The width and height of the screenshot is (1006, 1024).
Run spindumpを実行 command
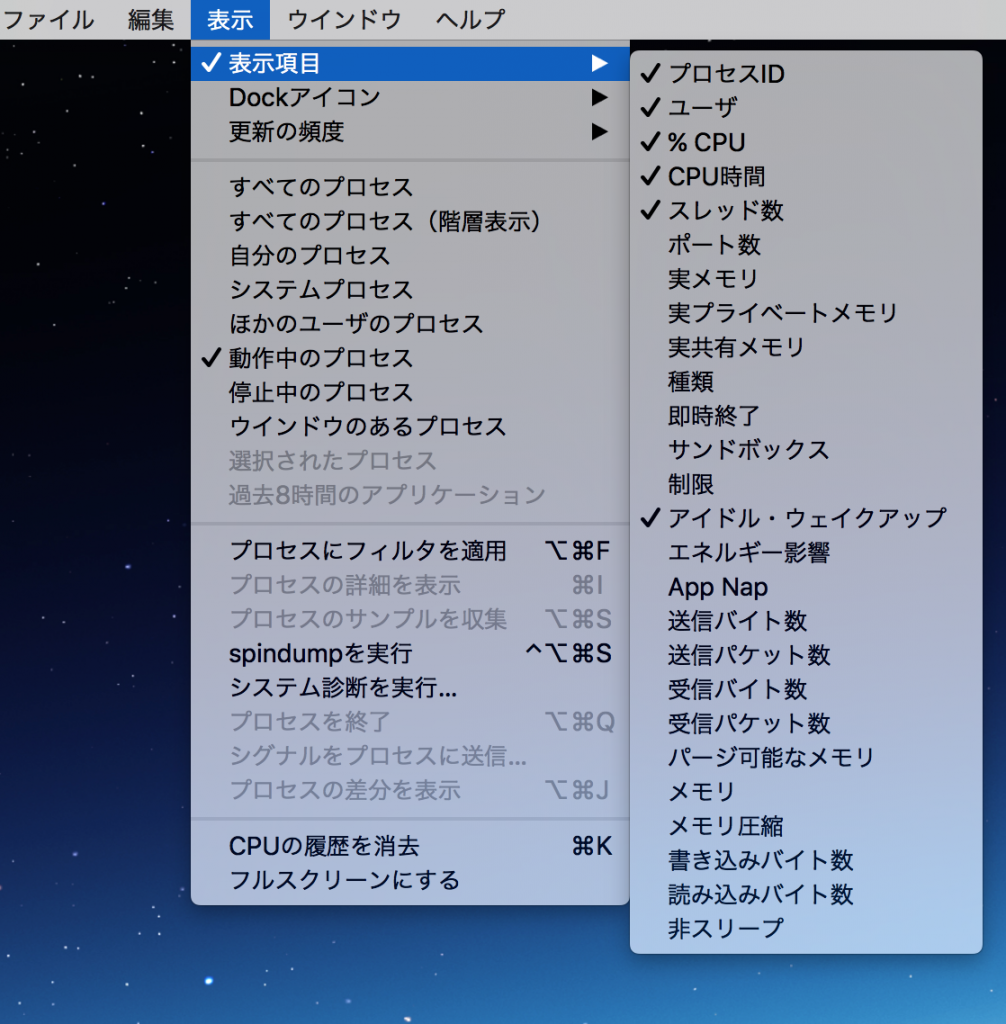[410, 653]
